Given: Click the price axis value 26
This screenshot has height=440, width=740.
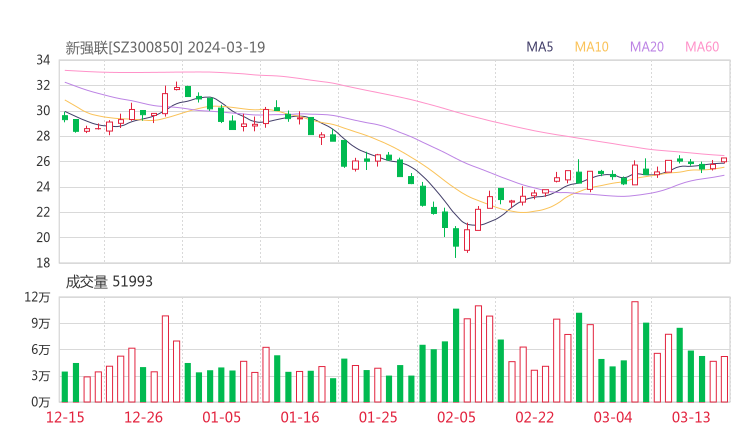Looking at the screenshot, I should [43, 161].
